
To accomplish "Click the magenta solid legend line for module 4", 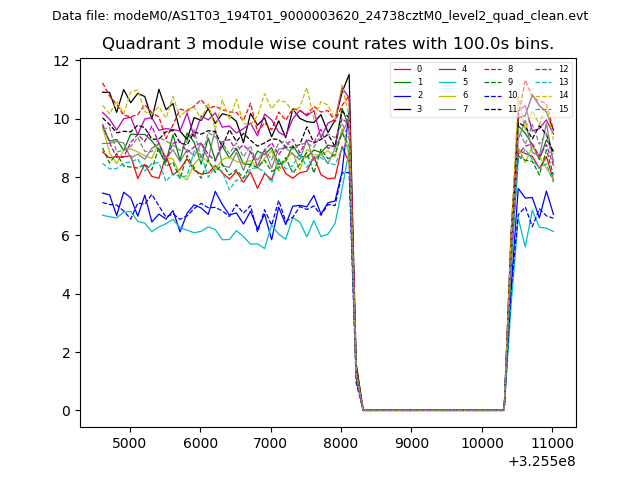I will [x=447, y=69].
